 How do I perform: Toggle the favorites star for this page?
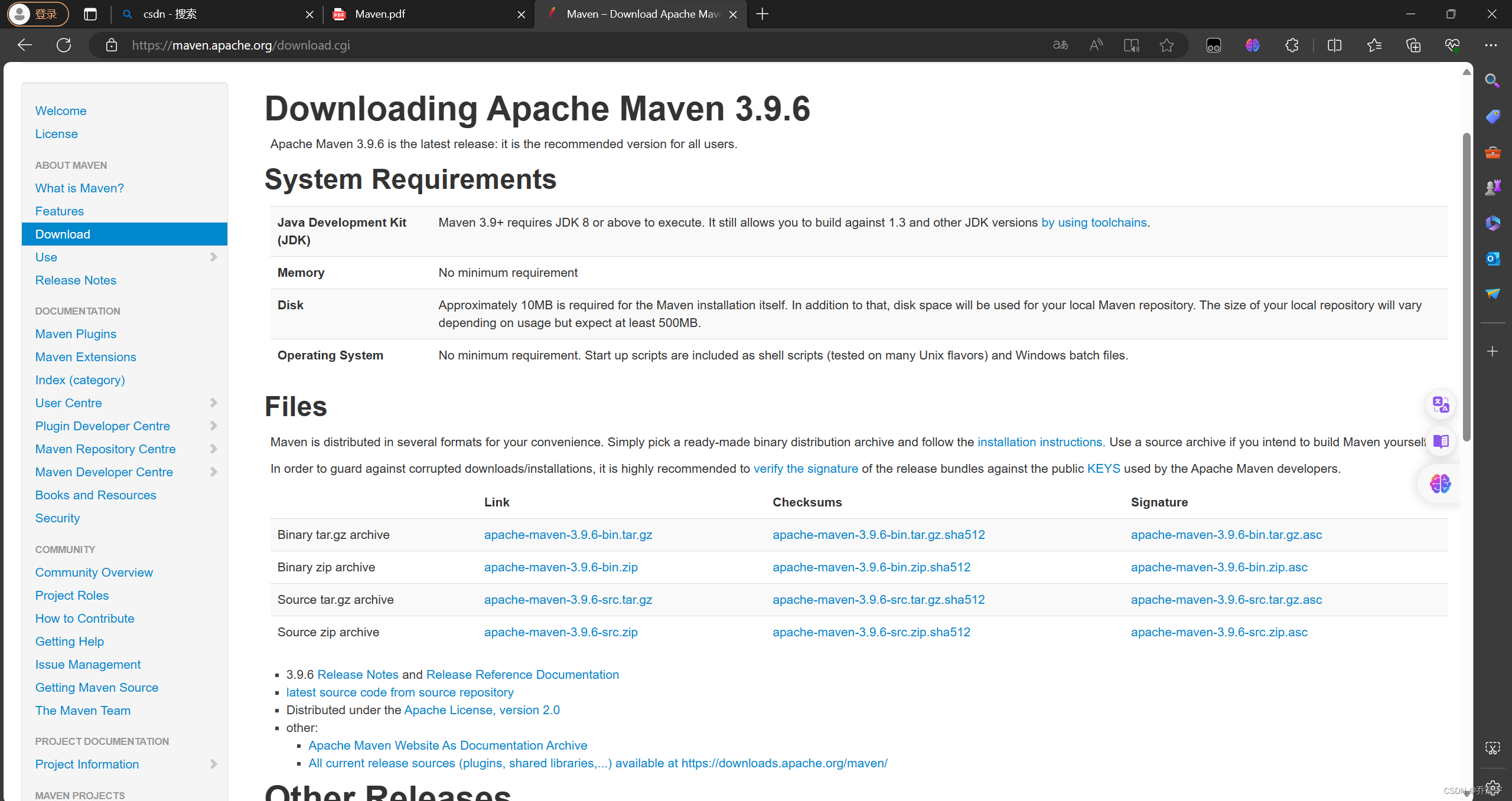[x=1167, y=45]
